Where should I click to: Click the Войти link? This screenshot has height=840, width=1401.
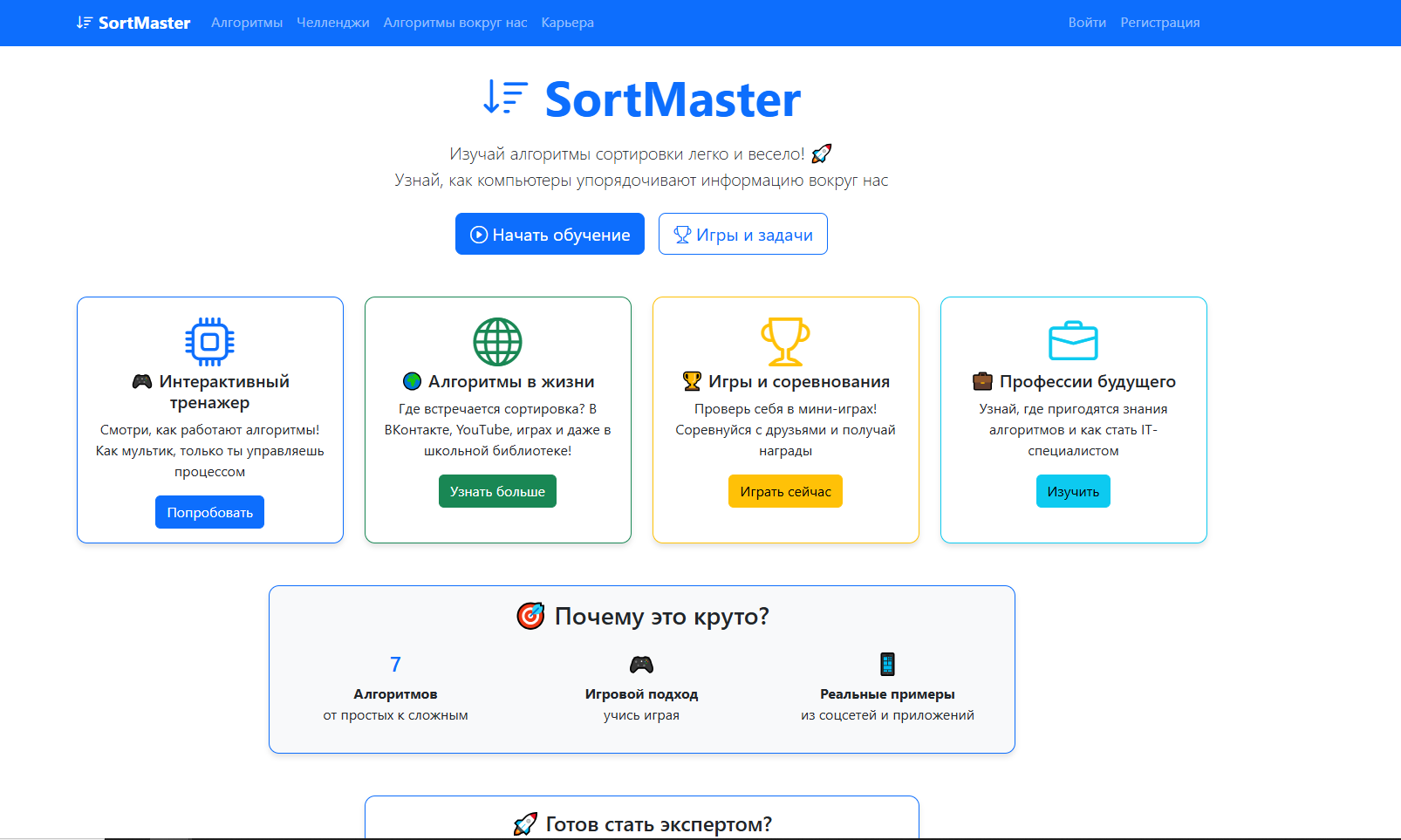[x=1087, y=23]
